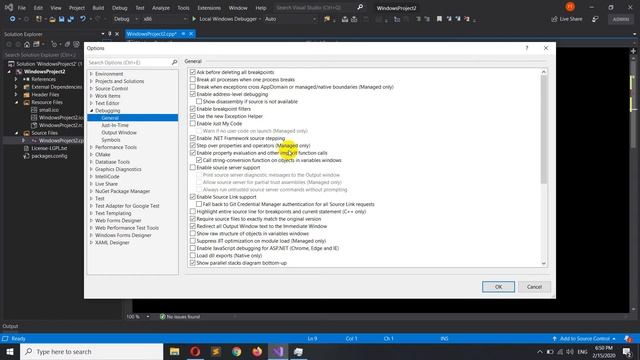Screen dimensions: 640x360
Task: Open the Extensions menu
Action: point(209,8)
